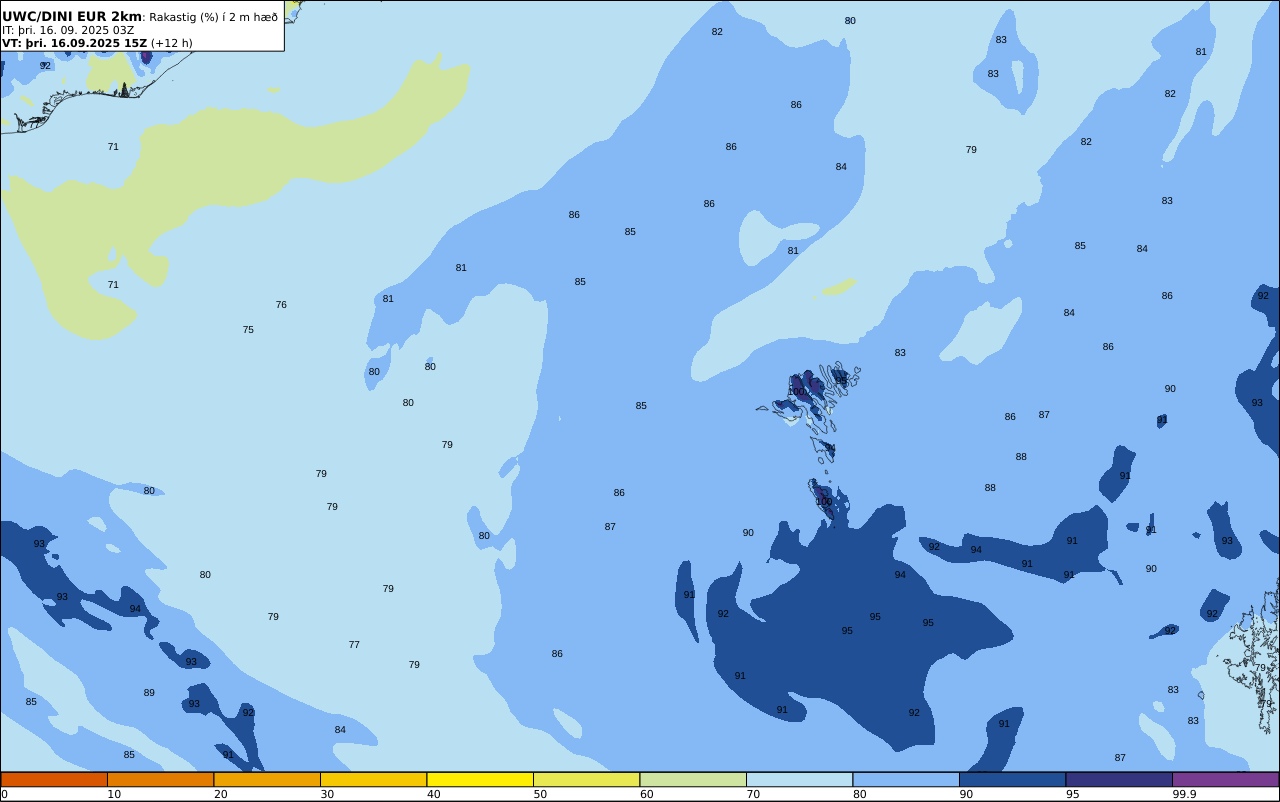The width and height of the screenshot is (1280, 802).
Task: Click the map humidity value "76"
Action: 281,305
